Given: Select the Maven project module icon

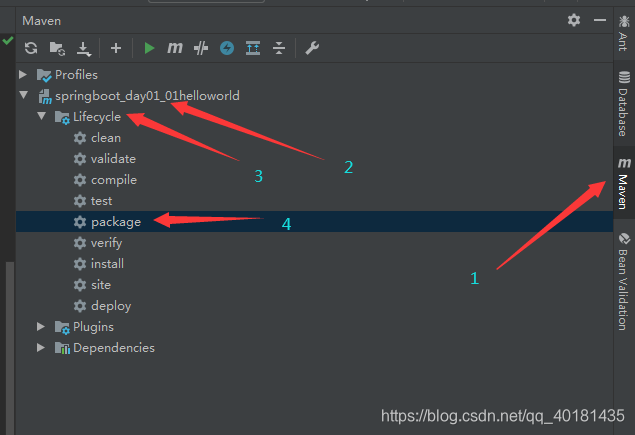Looking at the screenshot, I should point(45,96).
